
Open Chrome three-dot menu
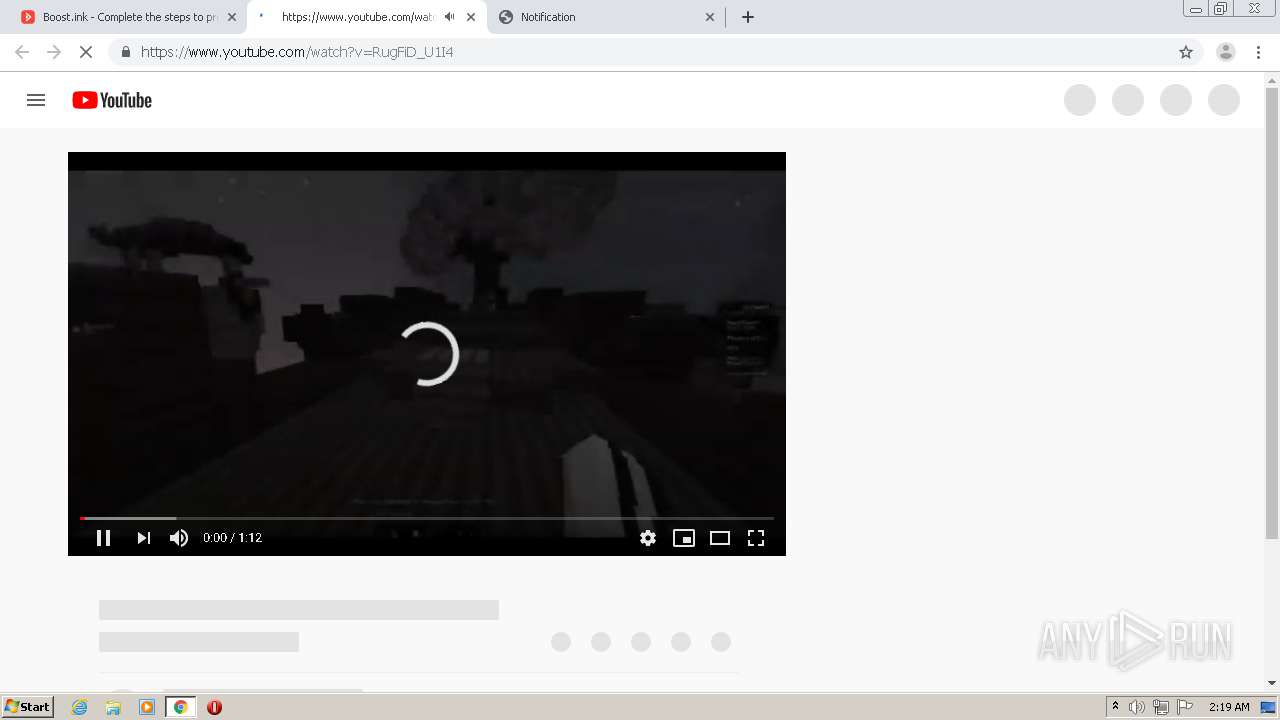click(x=1259, y=52)
